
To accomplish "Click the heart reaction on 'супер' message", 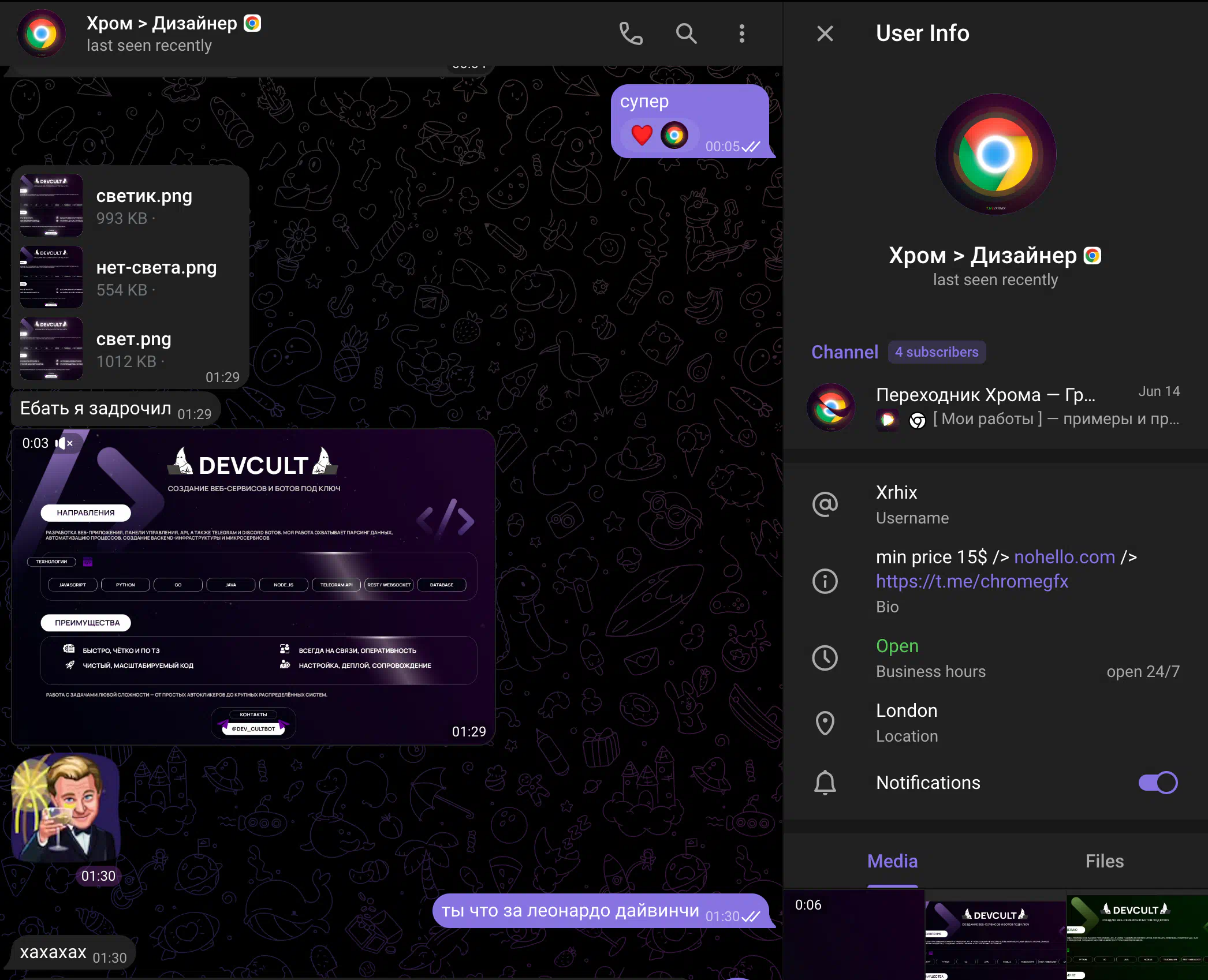I will [x=642, y=135].
